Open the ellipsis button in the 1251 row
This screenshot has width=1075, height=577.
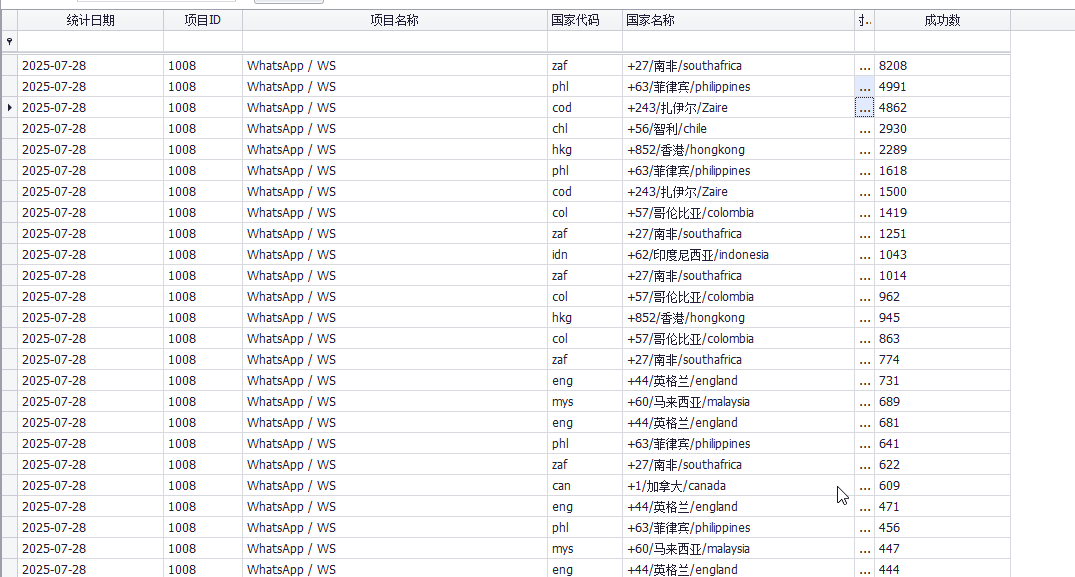click(865, 234)
